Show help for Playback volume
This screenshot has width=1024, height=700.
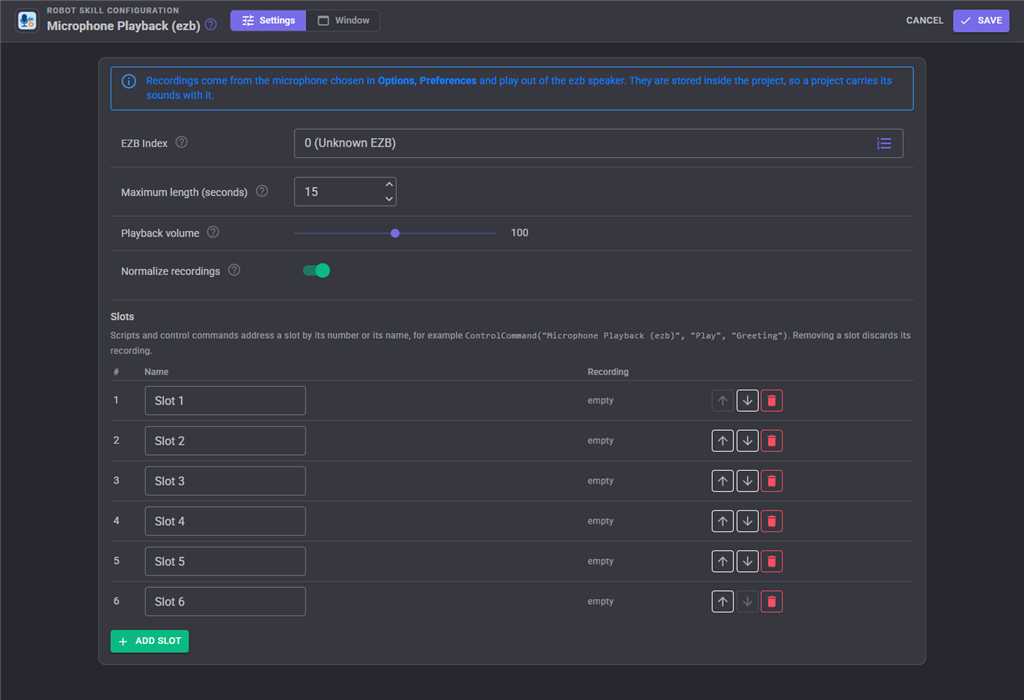[x=213, y=232]
